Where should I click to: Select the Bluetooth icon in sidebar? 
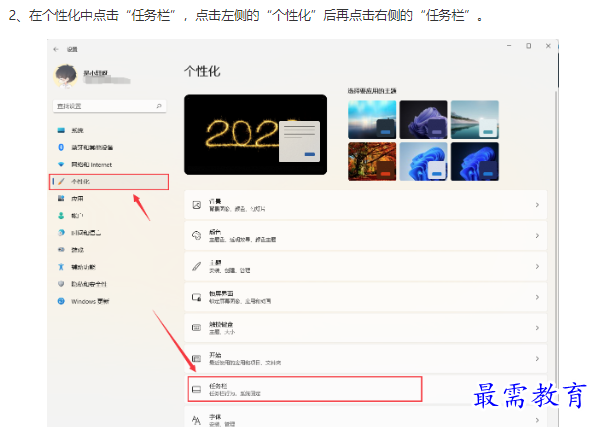(61, 147)
